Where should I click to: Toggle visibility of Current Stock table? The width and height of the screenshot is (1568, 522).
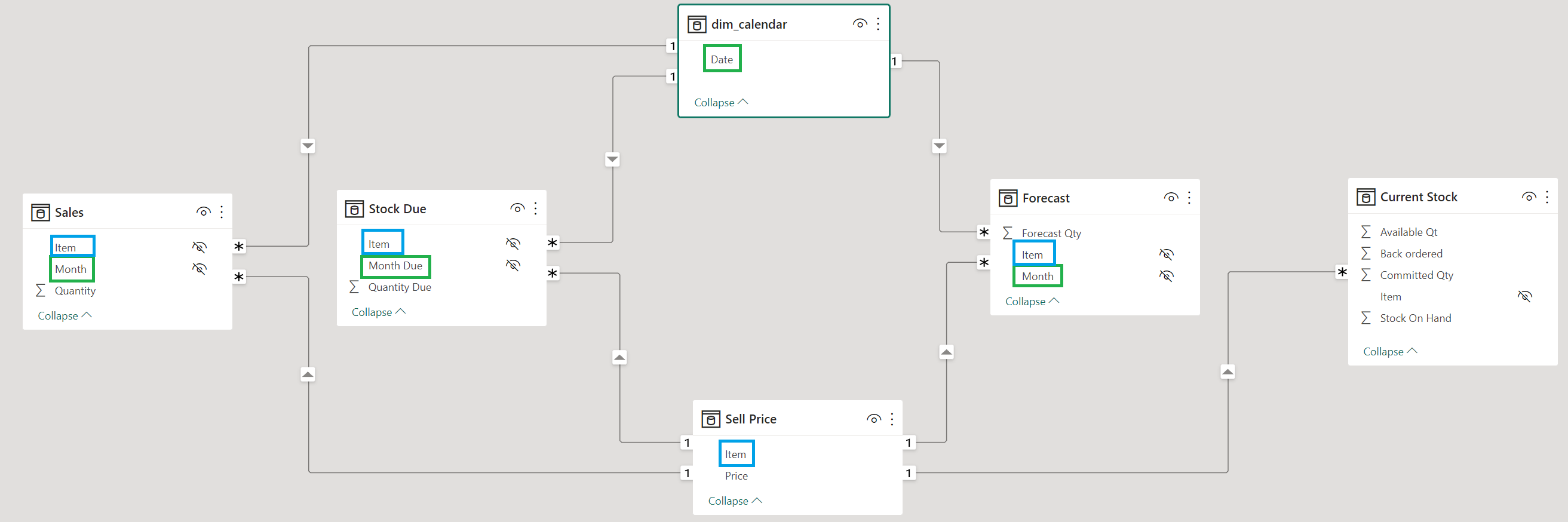pyautogui.click(x=1529, y=196)
